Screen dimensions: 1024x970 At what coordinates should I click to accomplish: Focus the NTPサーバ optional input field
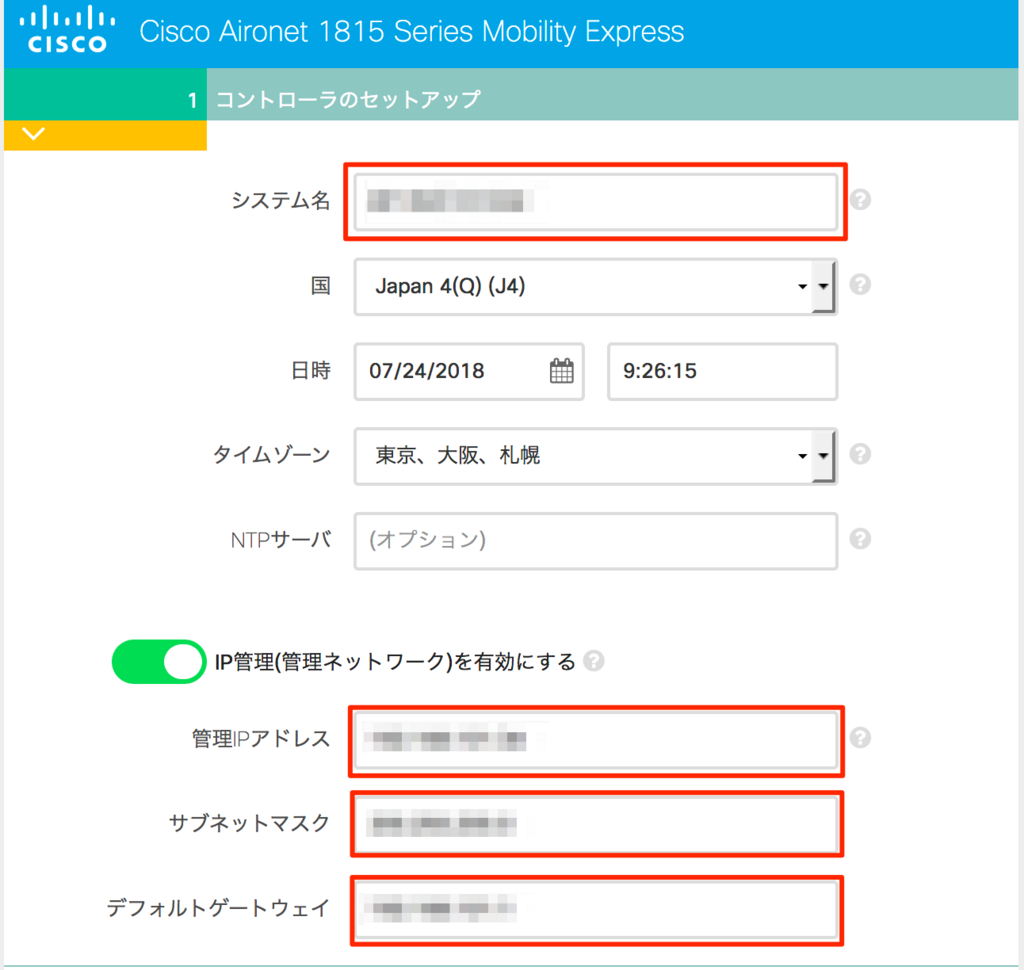596,541
